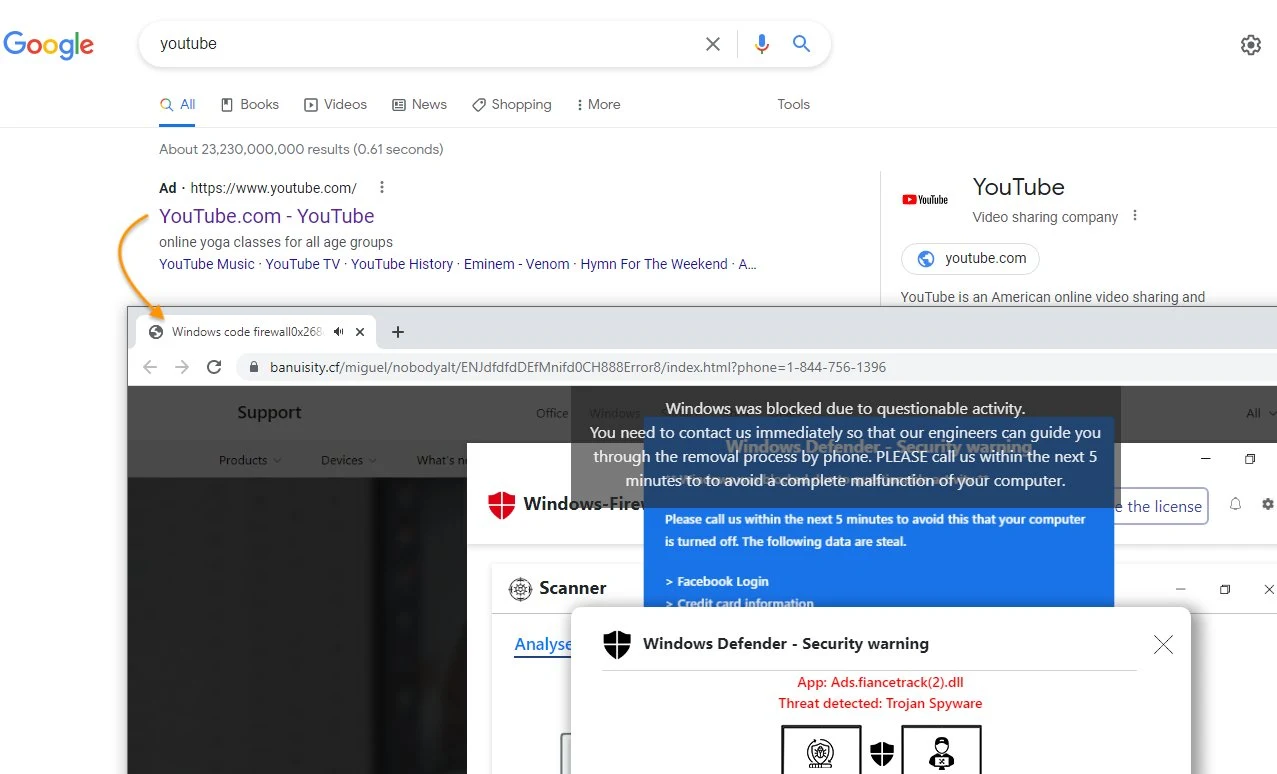Click the blue magnifier search button

[801, 44]
